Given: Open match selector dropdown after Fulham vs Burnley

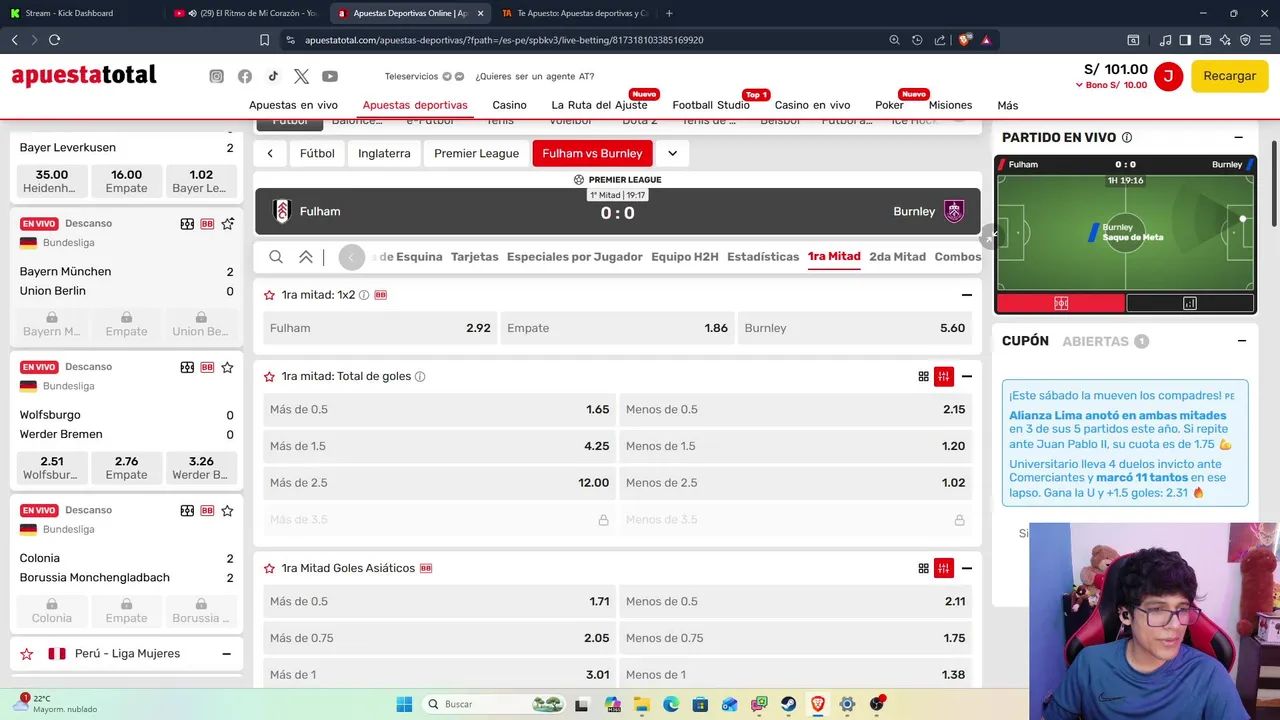Looking at the screenshot, I should [x=673, y=153].
